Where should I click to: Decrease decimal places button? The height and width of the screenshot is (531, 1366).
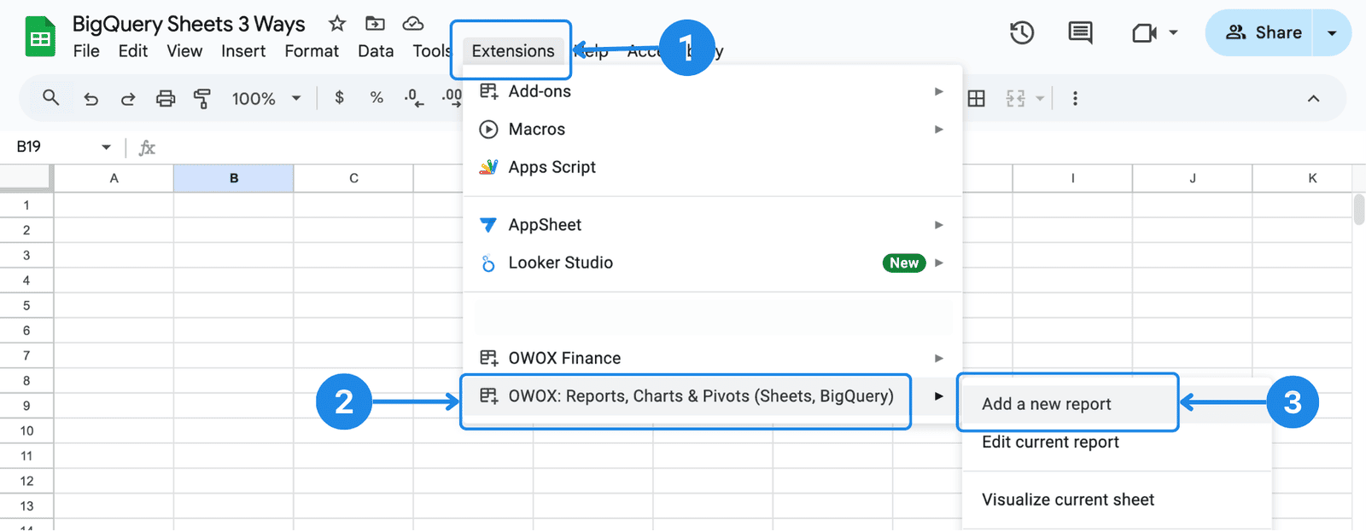click(413, 98)
